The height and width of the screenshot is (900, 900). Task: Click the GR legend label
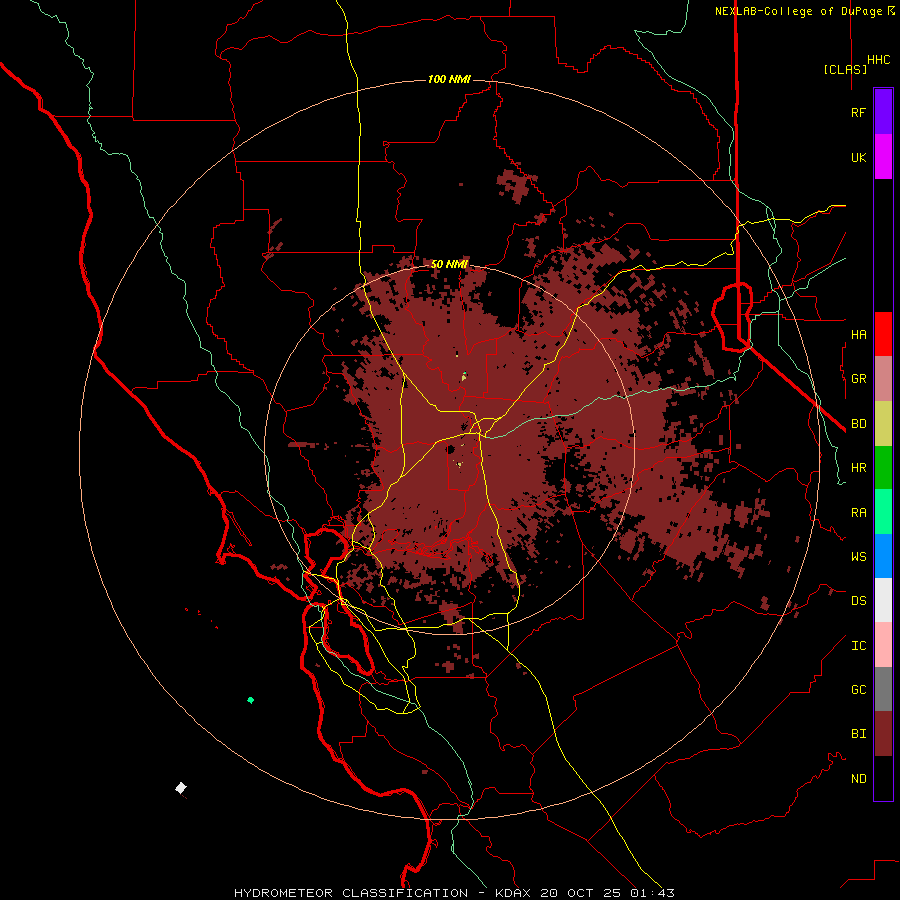pos(858,379)
